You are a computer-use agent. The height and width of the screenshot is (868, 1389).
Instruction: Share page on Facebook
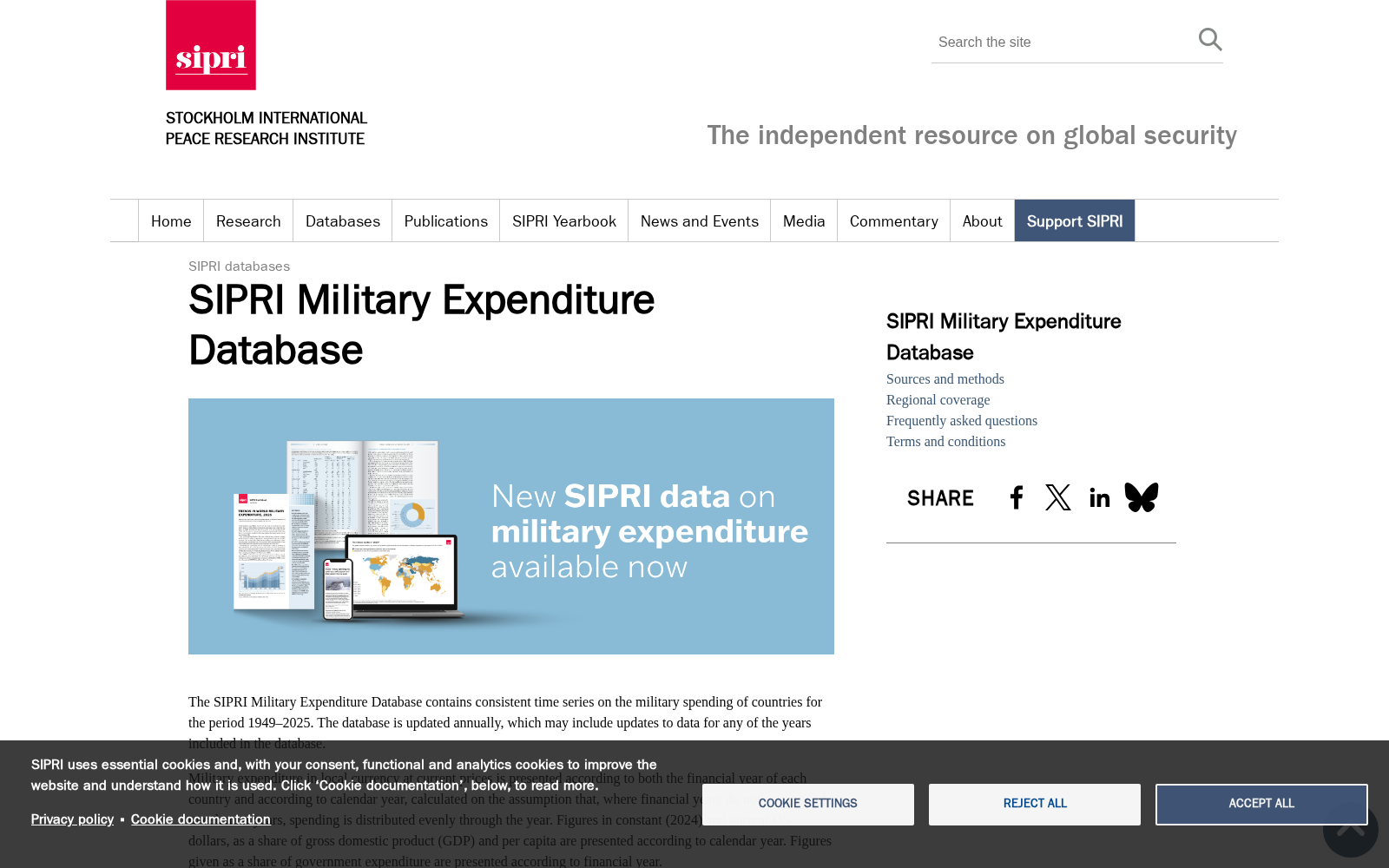point(1017,497)
